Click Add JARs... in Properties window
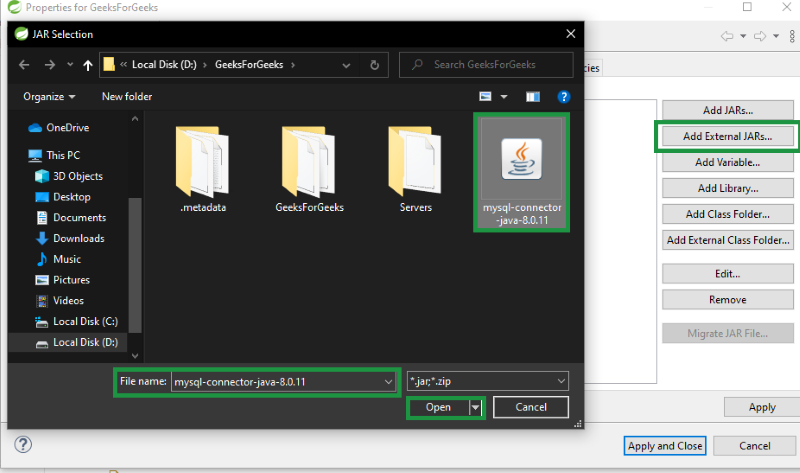 click(x=728, y=110)
